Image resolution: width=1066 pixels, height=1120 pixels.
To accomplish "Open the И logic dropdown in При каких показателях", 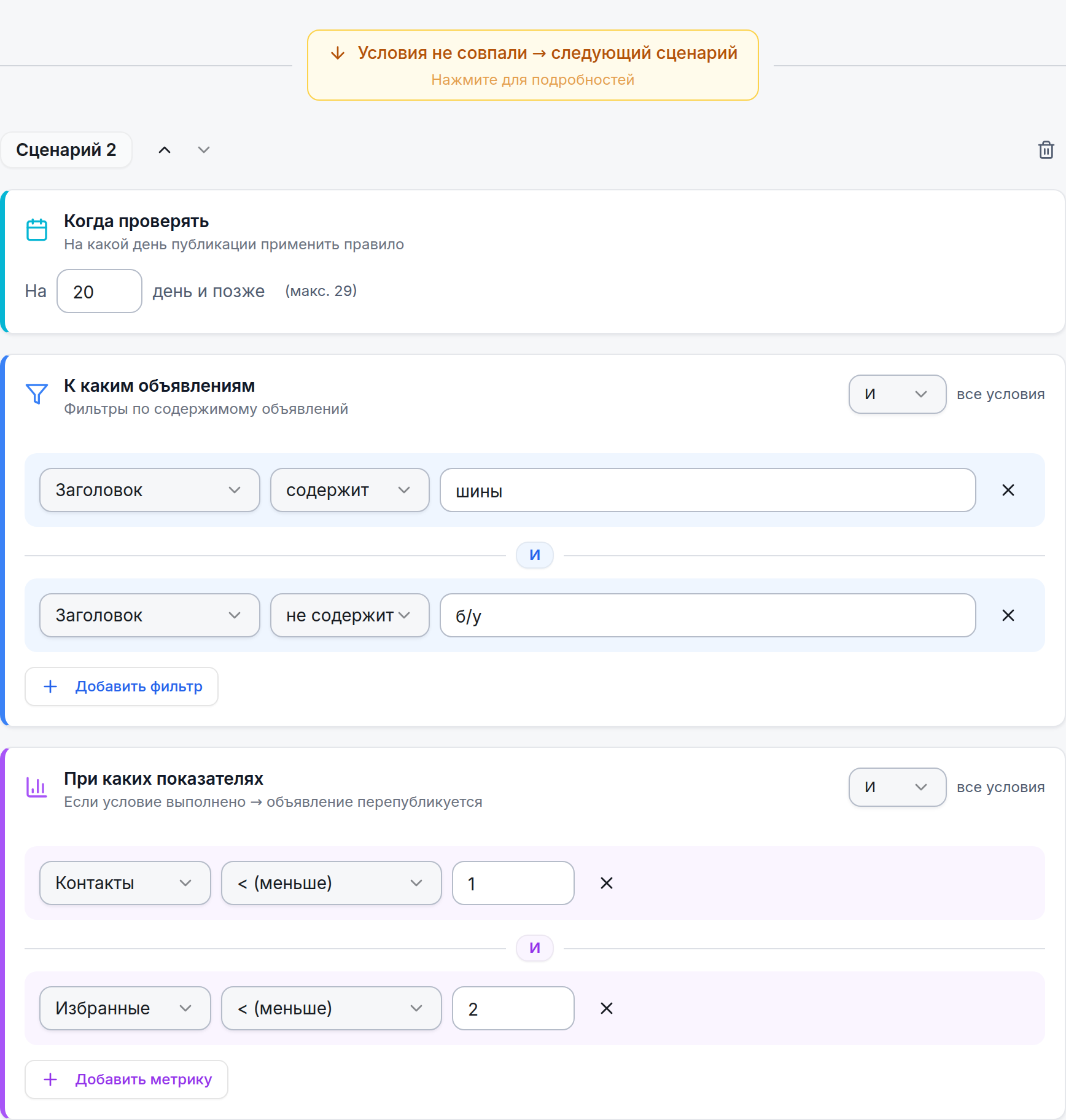I will coord(897,787).
